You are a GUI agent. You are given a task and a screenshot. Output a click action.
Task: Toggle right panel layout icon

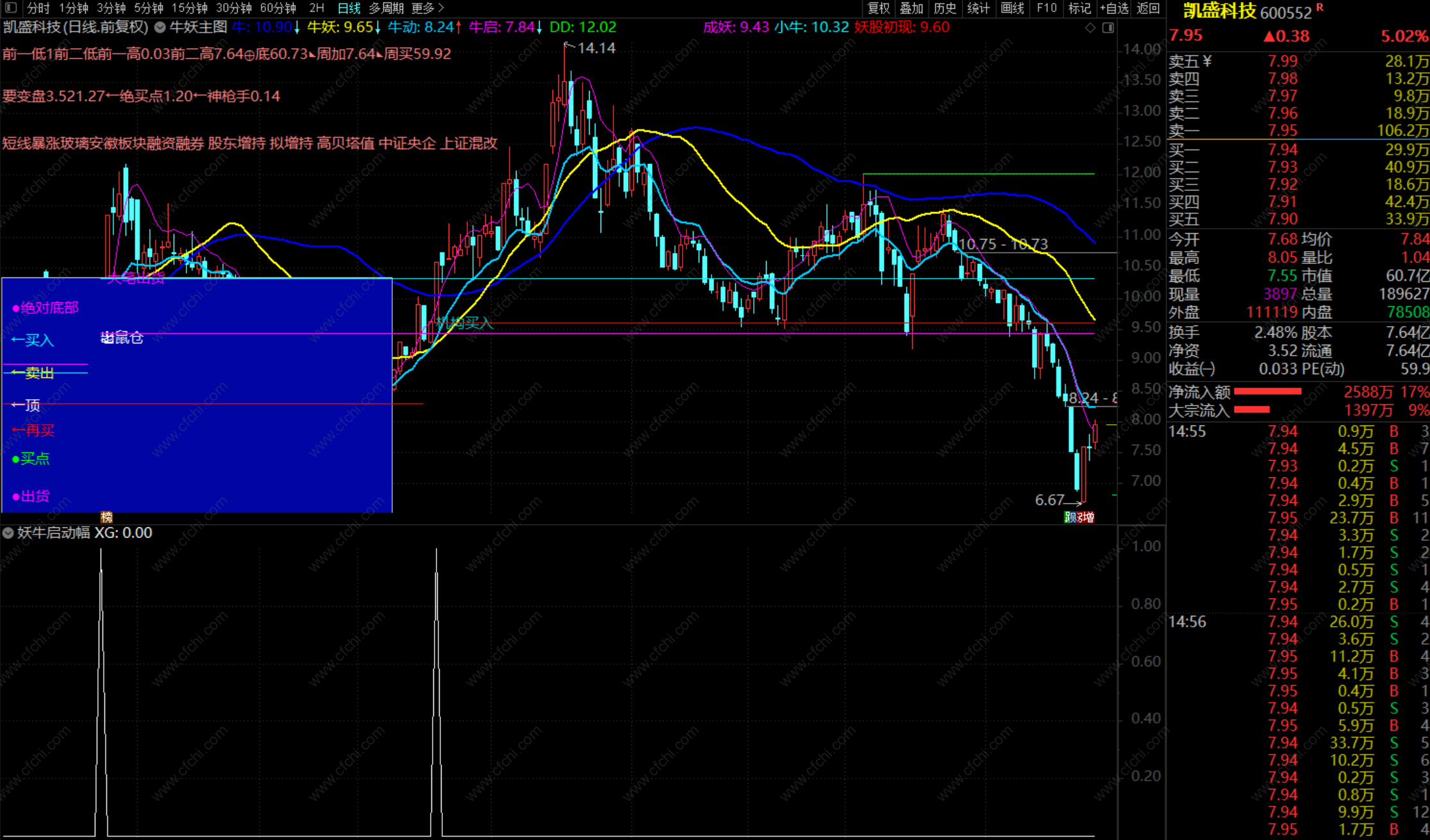pyautogui.click(x=1108, y=28)
